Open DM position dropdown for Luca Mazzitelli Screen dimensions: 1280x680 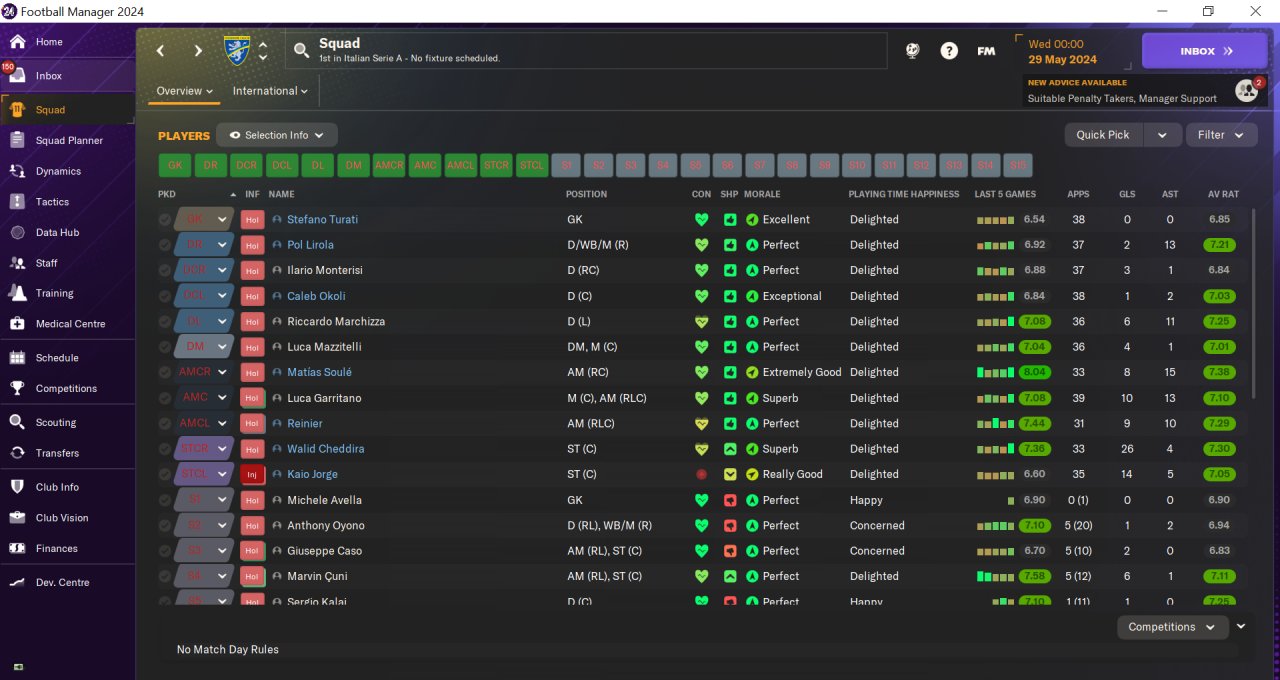coord(204,347)
